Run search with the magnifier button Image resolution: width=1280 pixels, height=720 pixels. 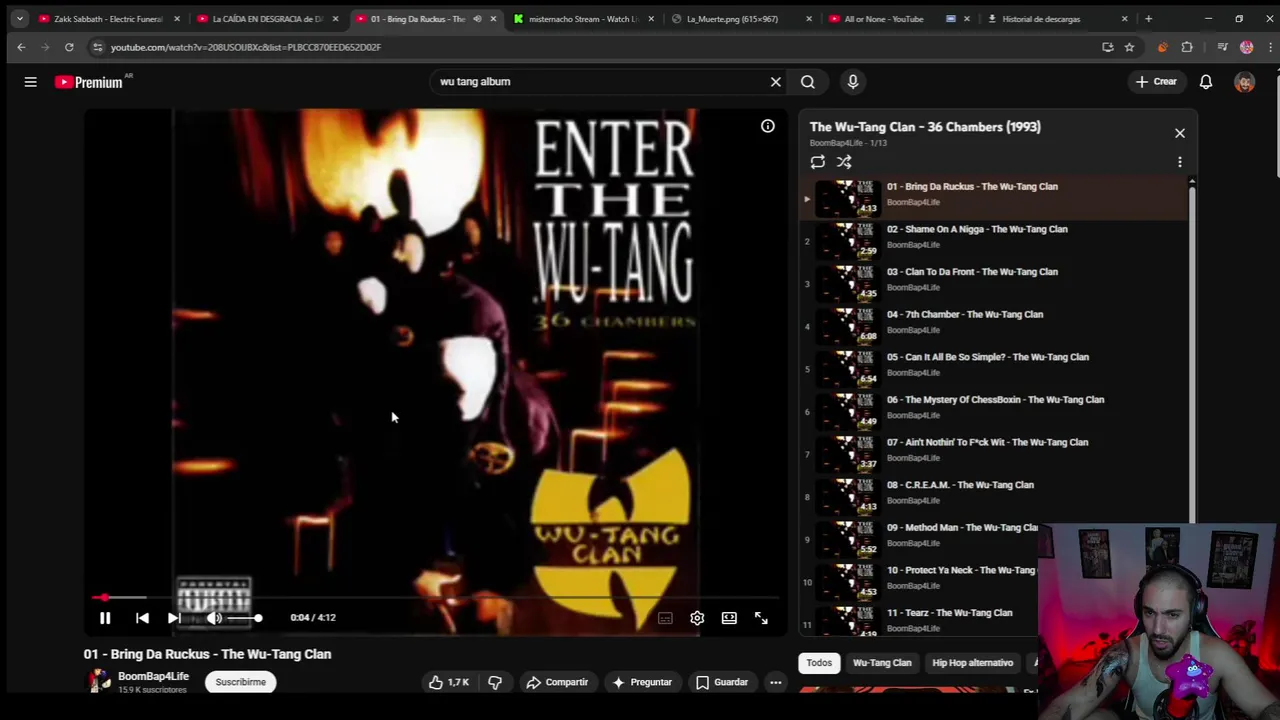(808, 82)
